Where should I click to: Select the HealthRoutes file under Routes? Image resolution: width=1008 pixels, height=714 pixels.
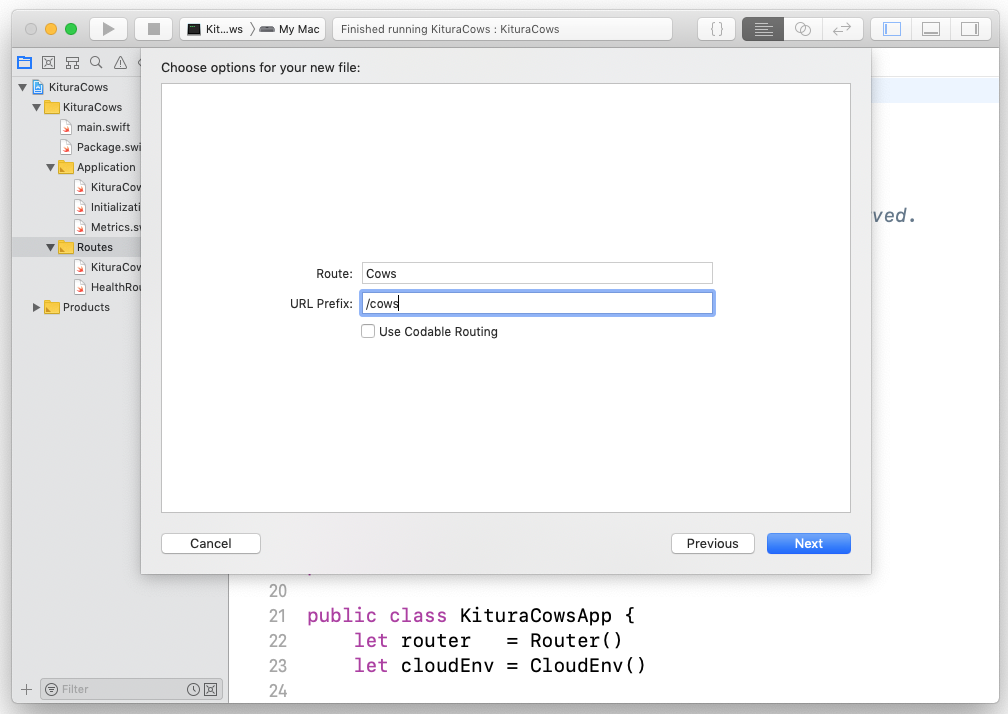[x=107, y=287]
